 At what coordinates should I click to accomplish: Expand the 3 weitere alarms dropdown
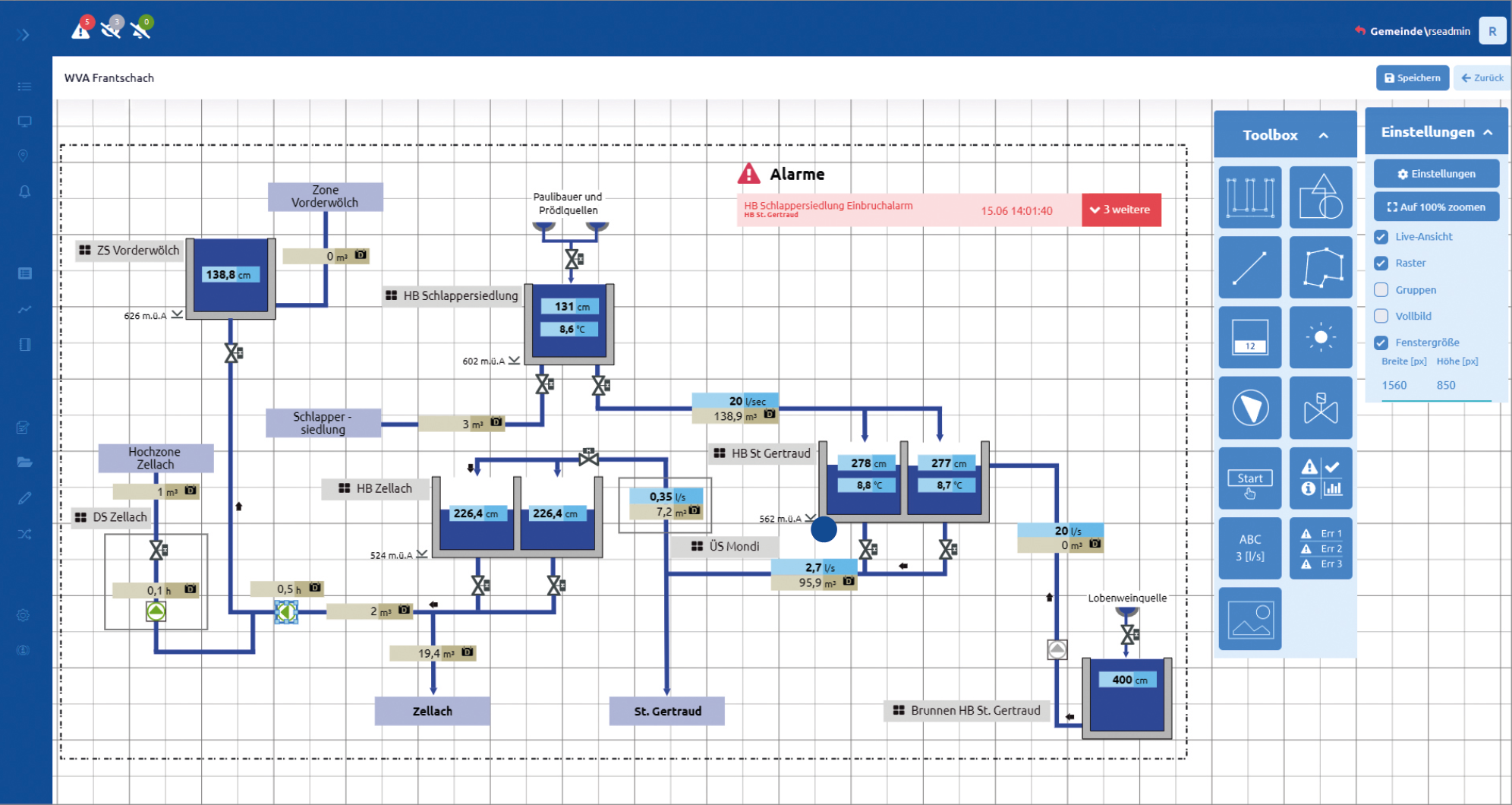pos(1121,210)
